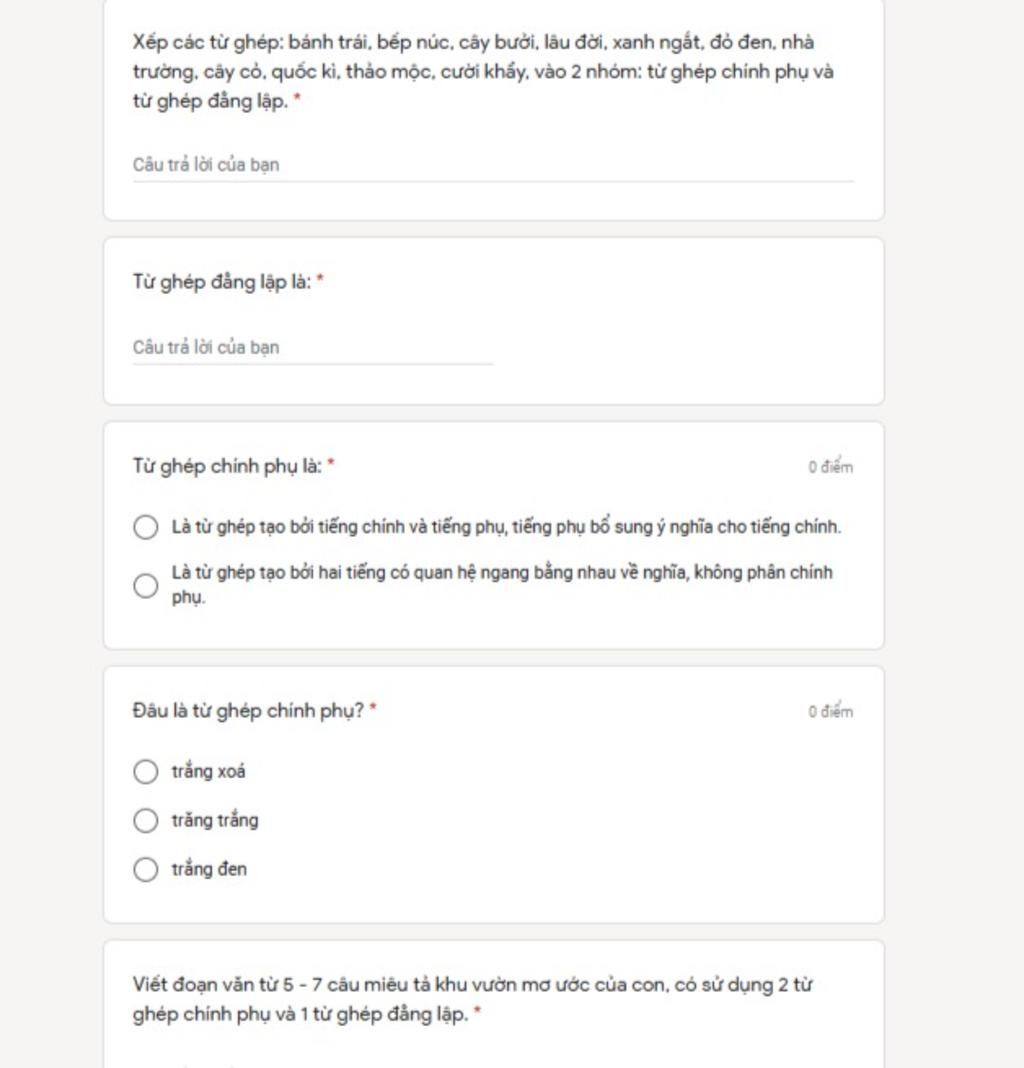Choose 'quan hệ ngang bằng nhau' definition option
The width and height of the screenshot is (1024, 1068).
tap(145, 586)
